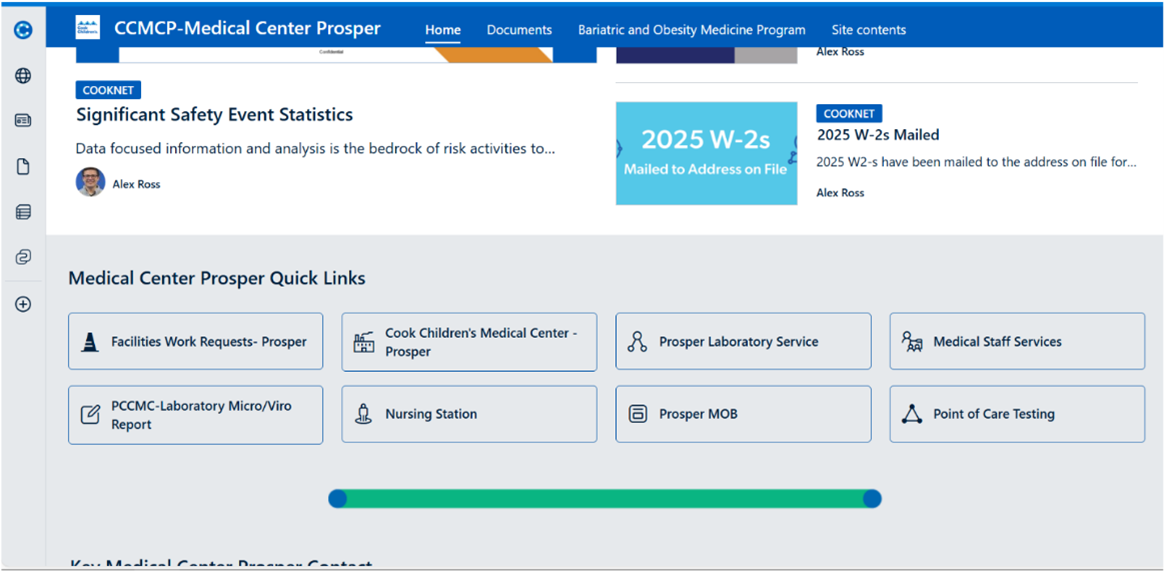The width and height of the screenshot is (1164, 571).
Task: Click the Cook Children's home icon in sidebar
Action: click(x=24, y=30)
